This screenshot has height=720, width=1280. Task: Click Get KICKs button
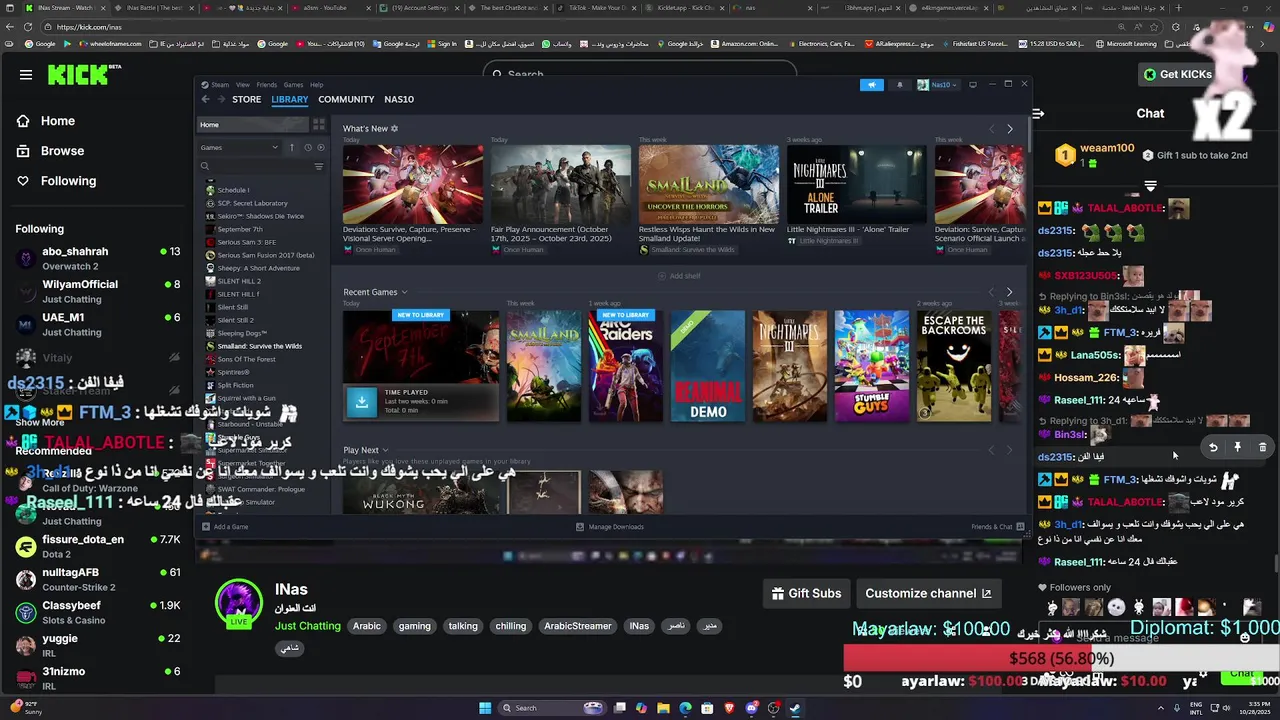pos(1179,74)
